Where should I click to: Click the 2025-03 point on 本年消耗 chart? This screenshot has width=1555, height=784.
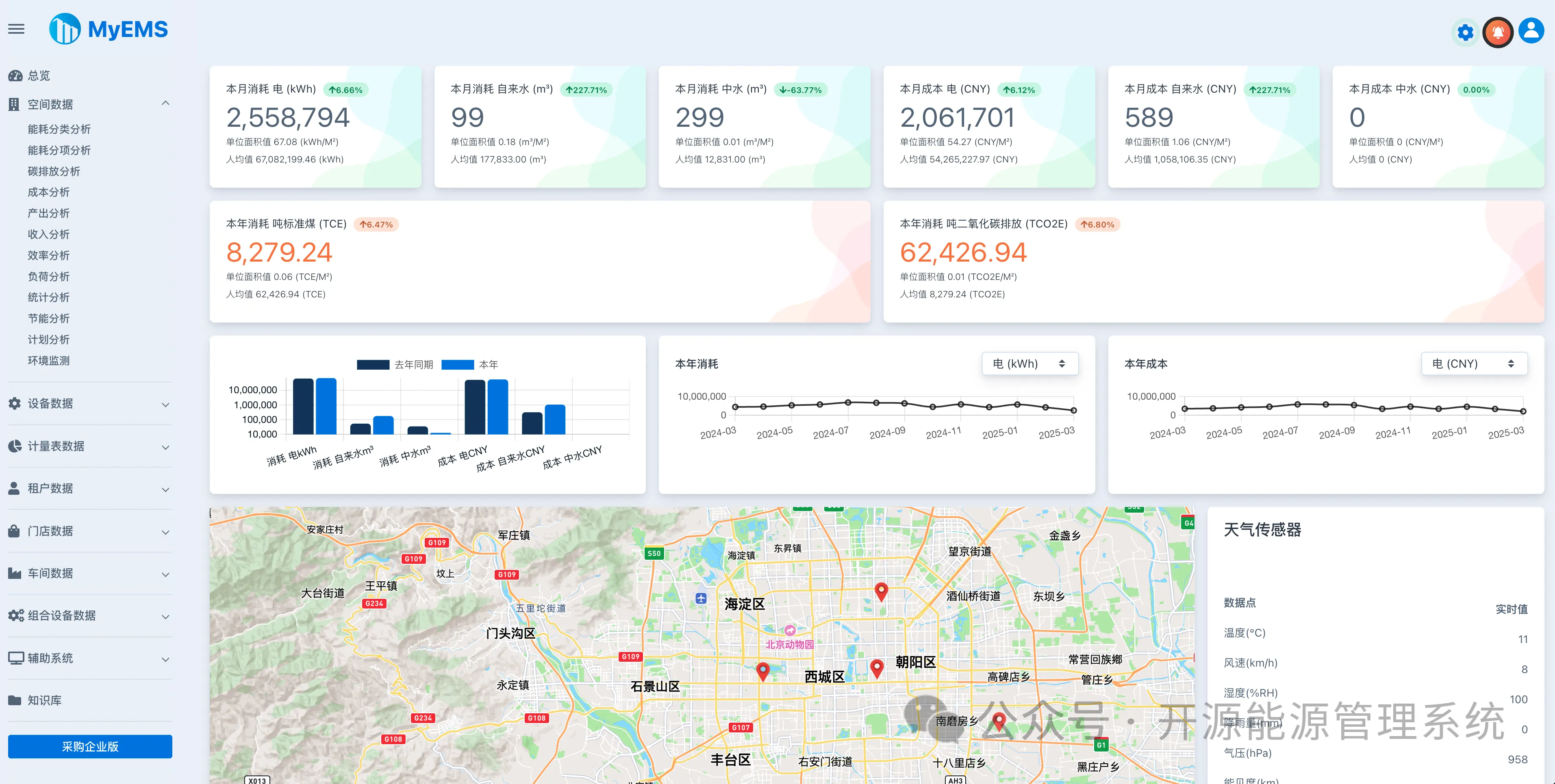(1073, 410)
